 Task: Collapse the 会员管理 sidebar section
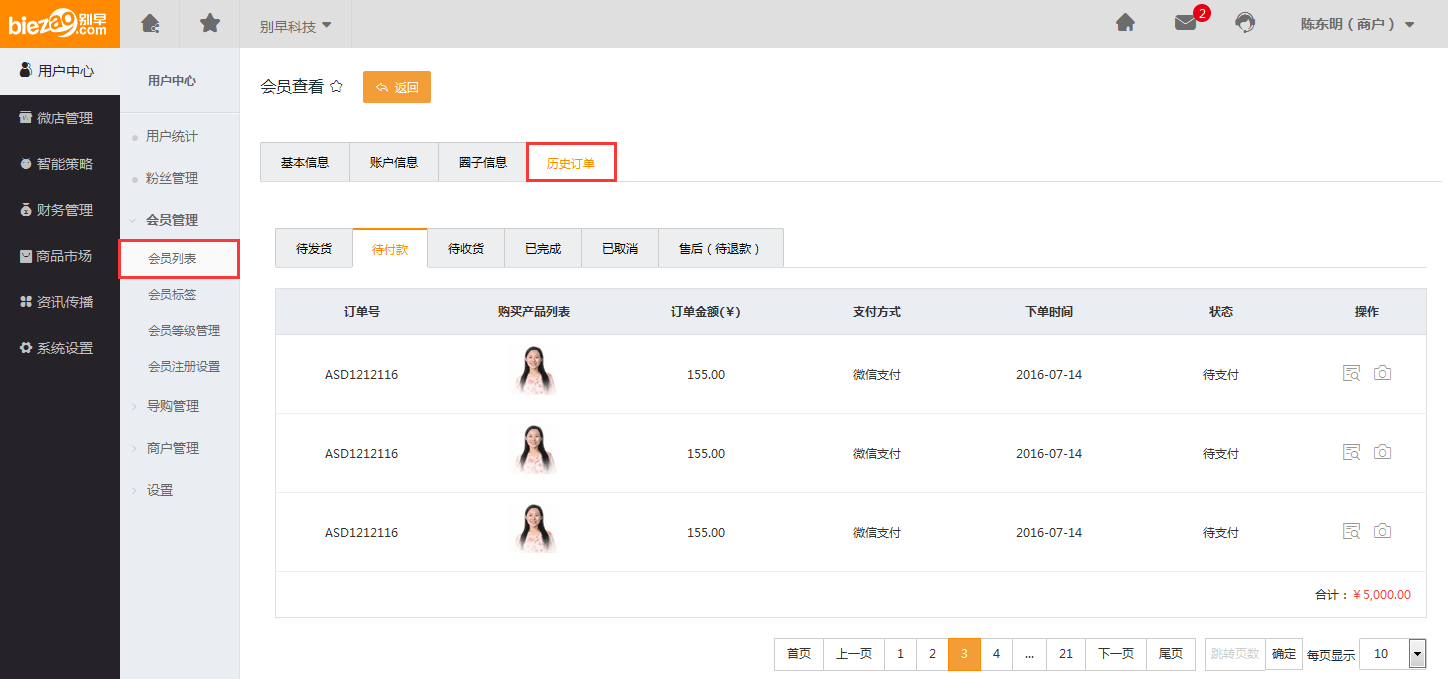click(171, 220)
